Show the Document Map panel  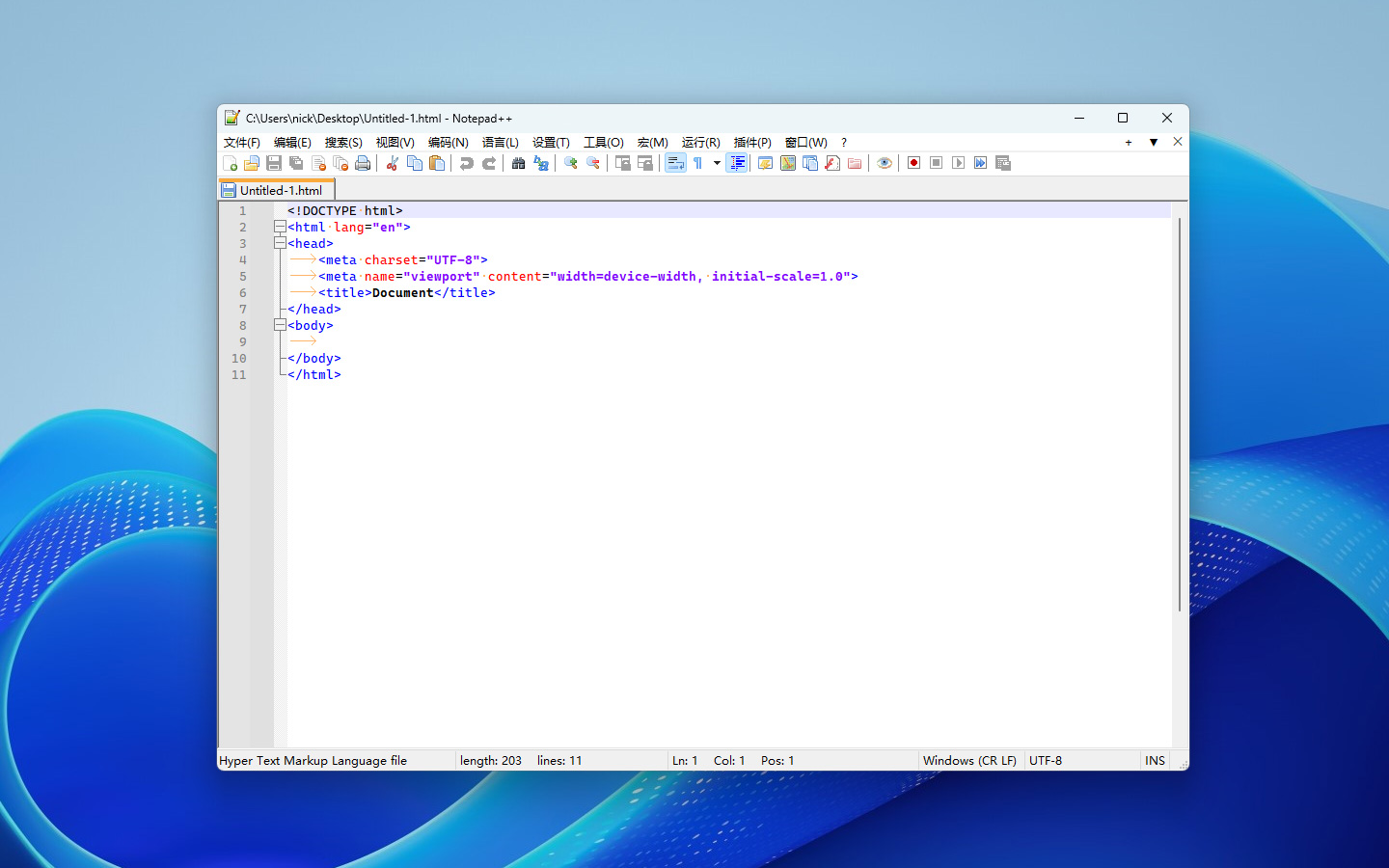788,163
